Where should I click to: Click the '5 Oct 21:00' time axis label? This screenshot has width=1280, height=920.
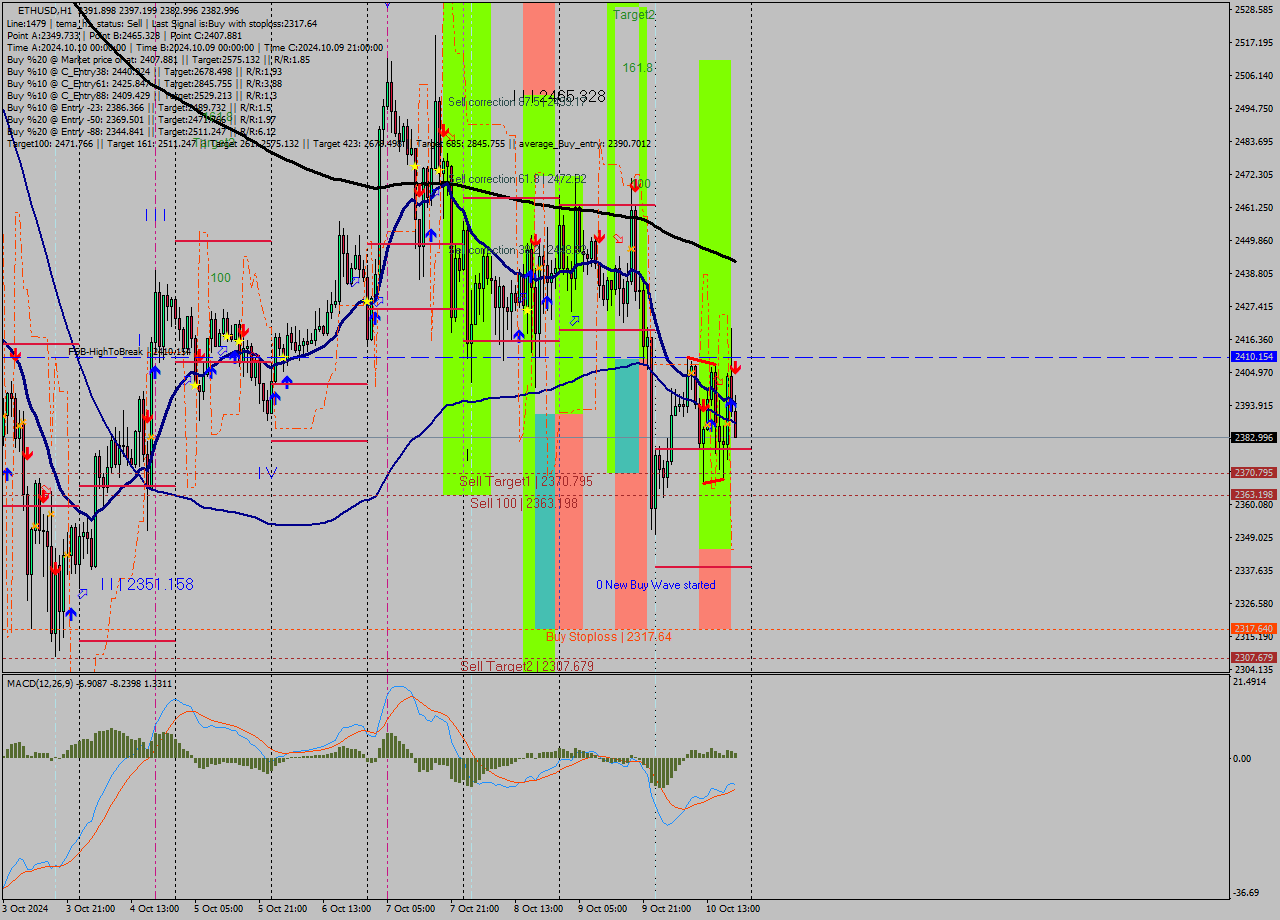(281, 909)
